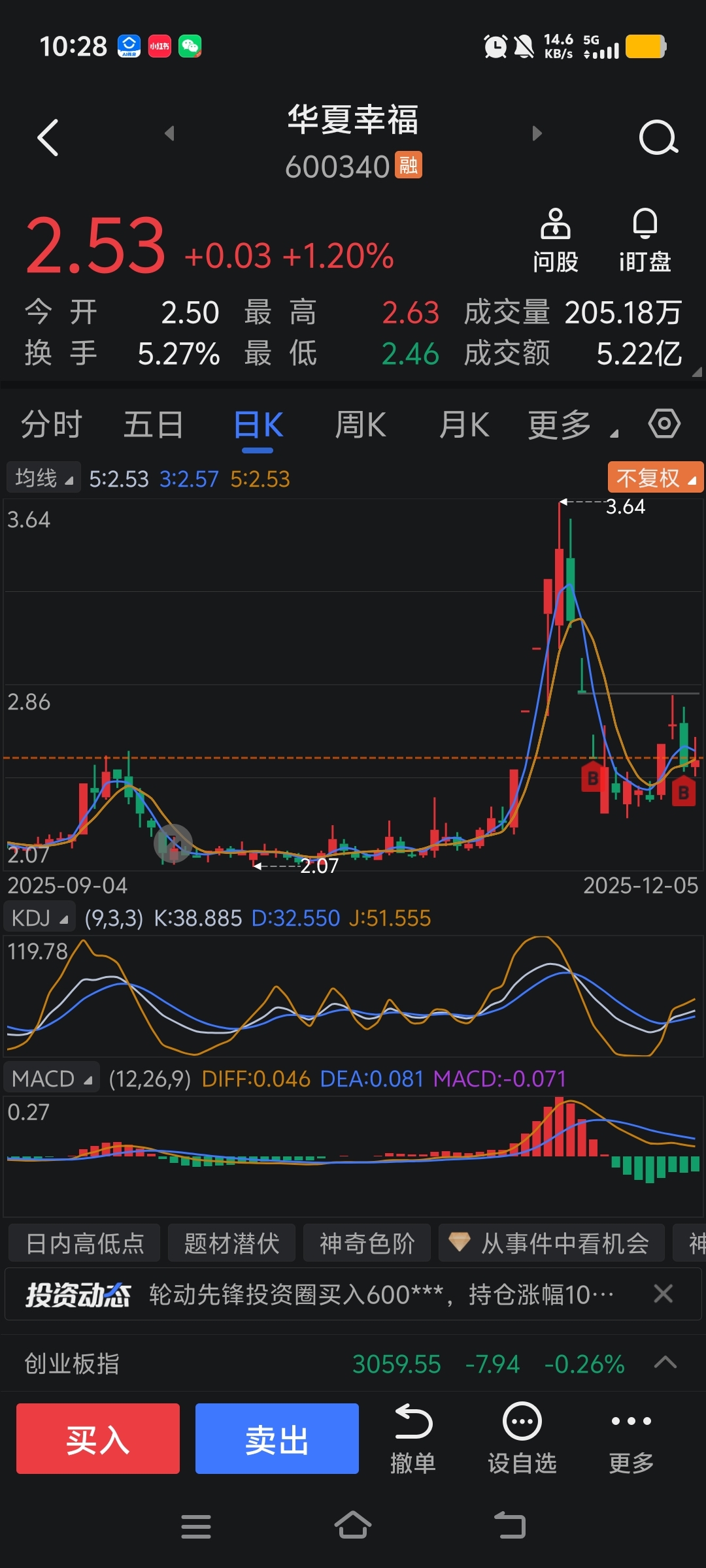Image resolution: width=706 pixels, height=1568 pixels.
Task: Open chart settings hexagon icon
Action: pyautogui.click(x=664, y=424)
